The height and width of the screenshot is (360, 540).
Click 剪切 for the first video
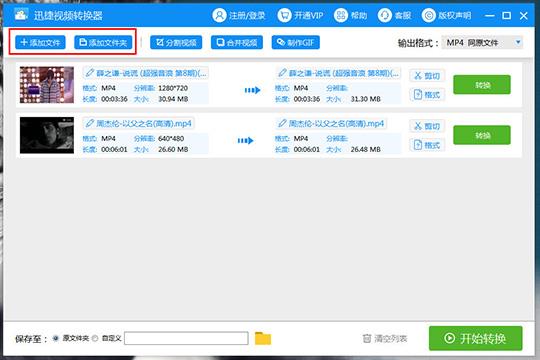click(427, 75)
